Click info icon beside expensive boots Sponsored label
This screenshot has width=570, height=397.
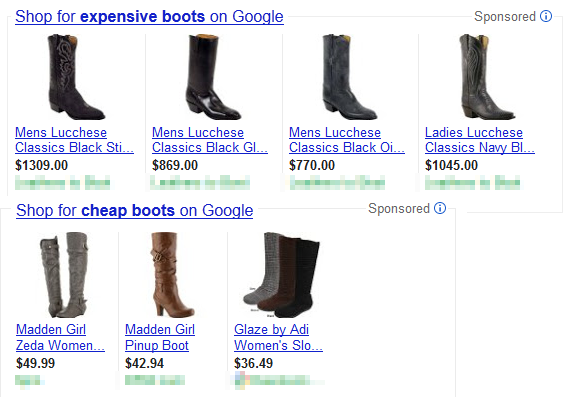pyautogui.click(x=546, y=16)
